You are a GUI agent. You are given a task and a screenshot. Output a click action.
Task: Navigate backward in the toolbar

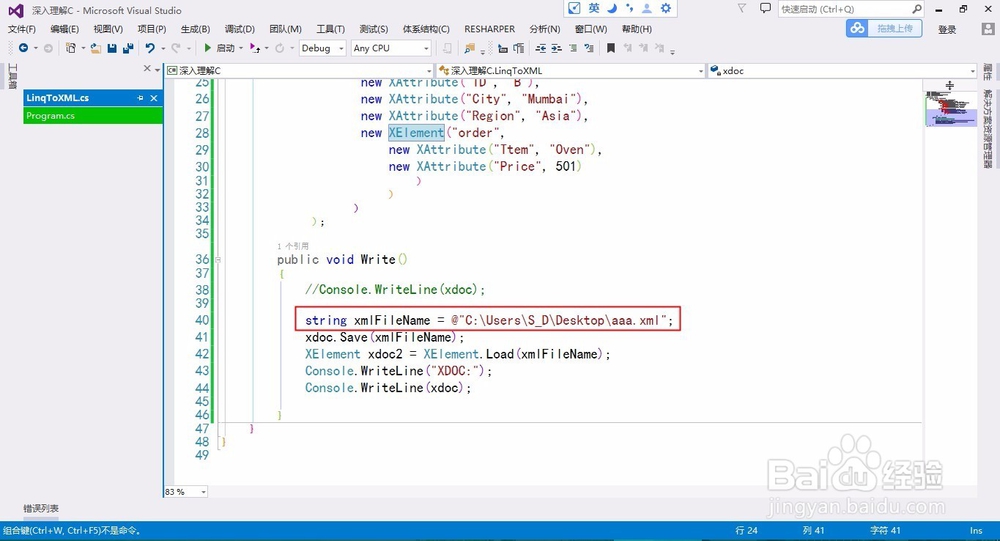(x=24, y=48)
